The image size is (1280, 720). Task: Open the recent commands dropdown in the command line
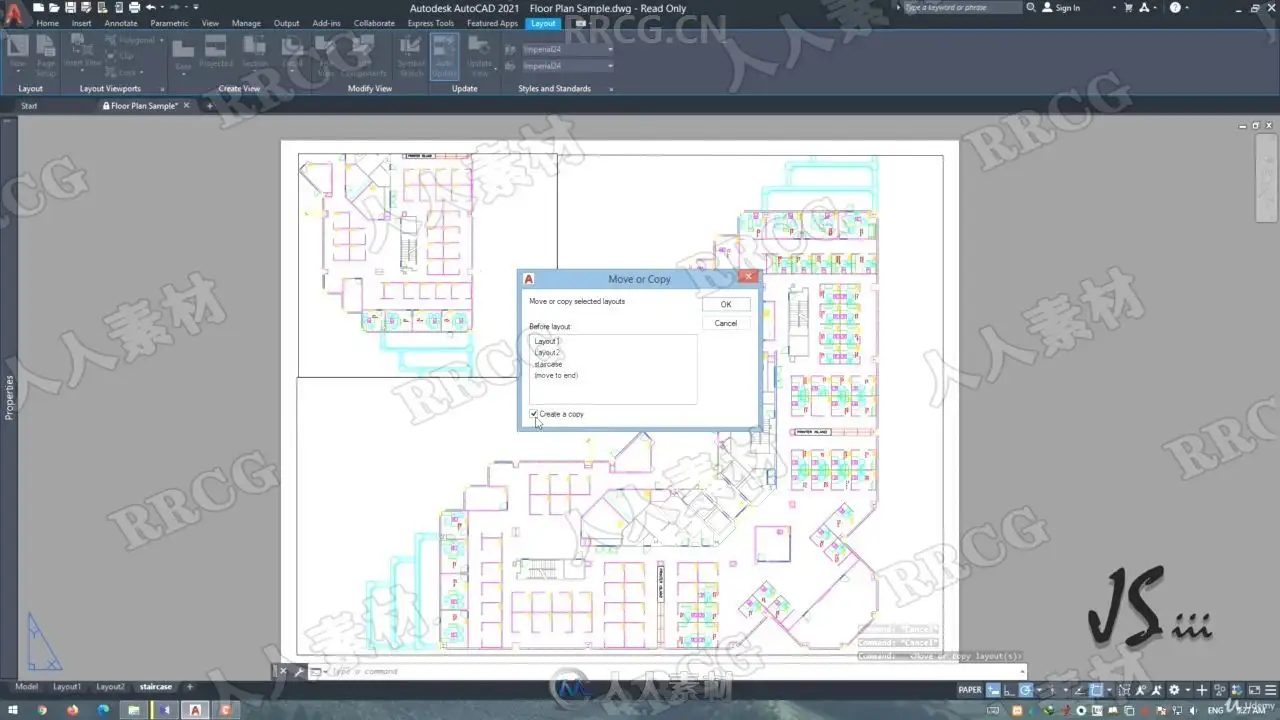click(316, 672)
